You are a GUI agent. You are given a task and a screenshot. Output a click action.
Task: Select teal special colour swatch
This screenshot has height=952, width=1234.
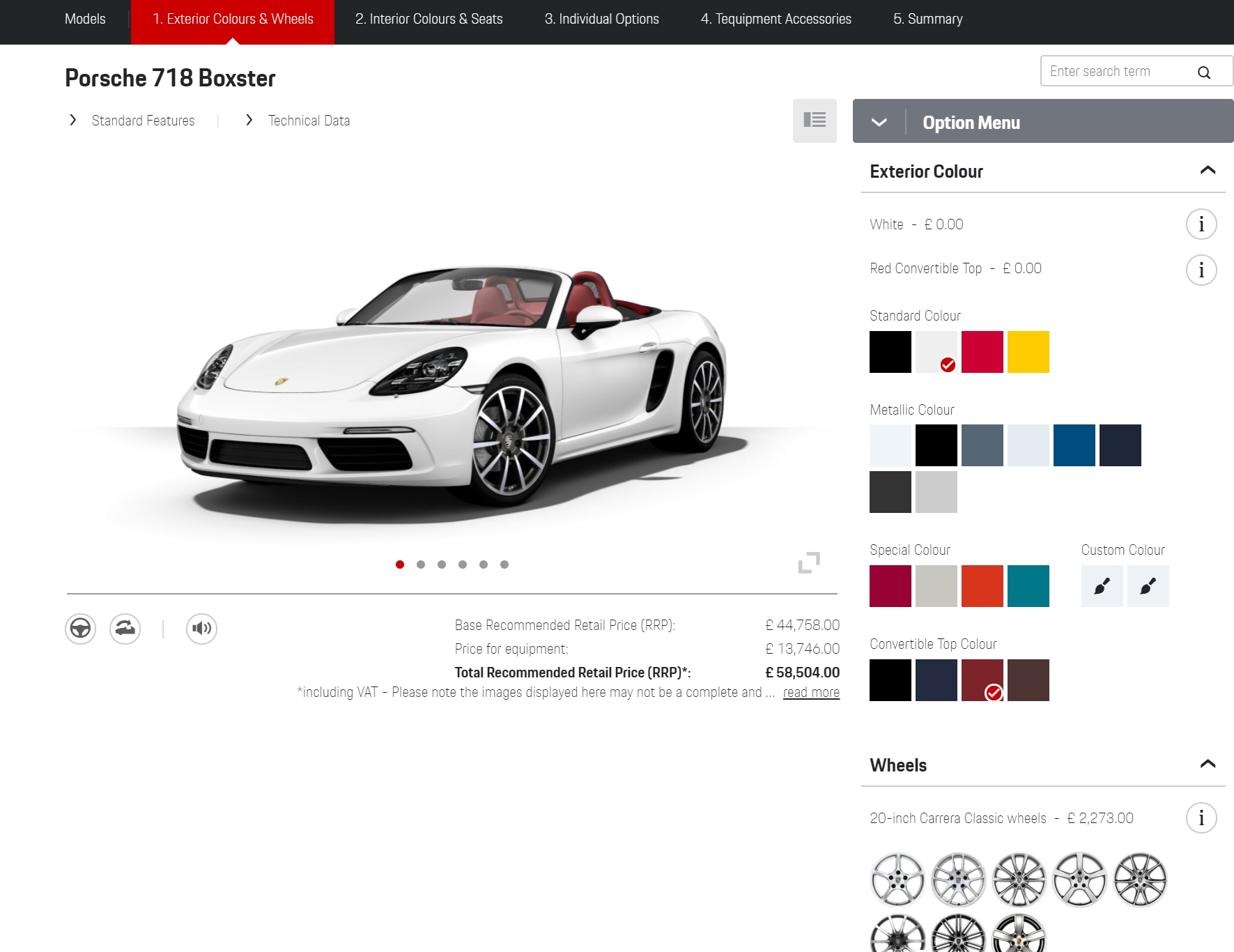(1028, 586)
